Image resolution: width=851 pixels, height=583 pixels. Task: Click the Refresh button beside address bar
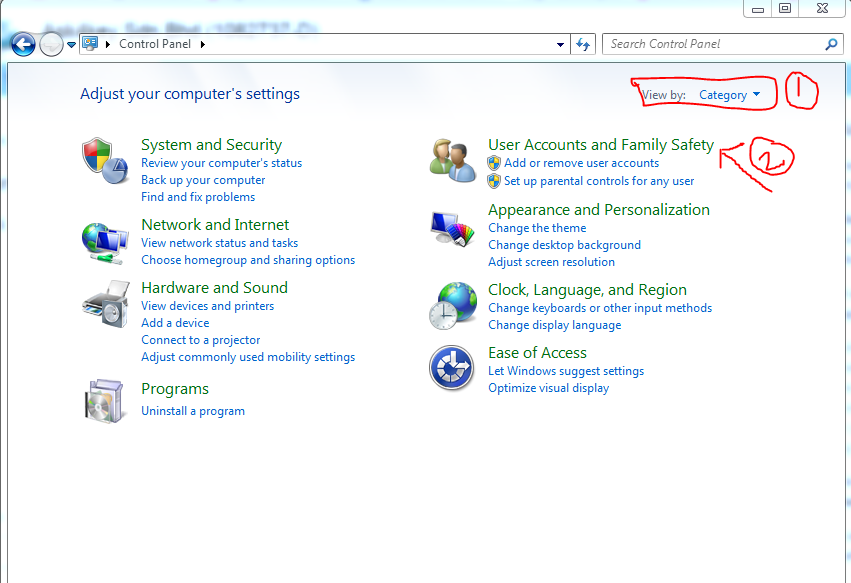583,44
